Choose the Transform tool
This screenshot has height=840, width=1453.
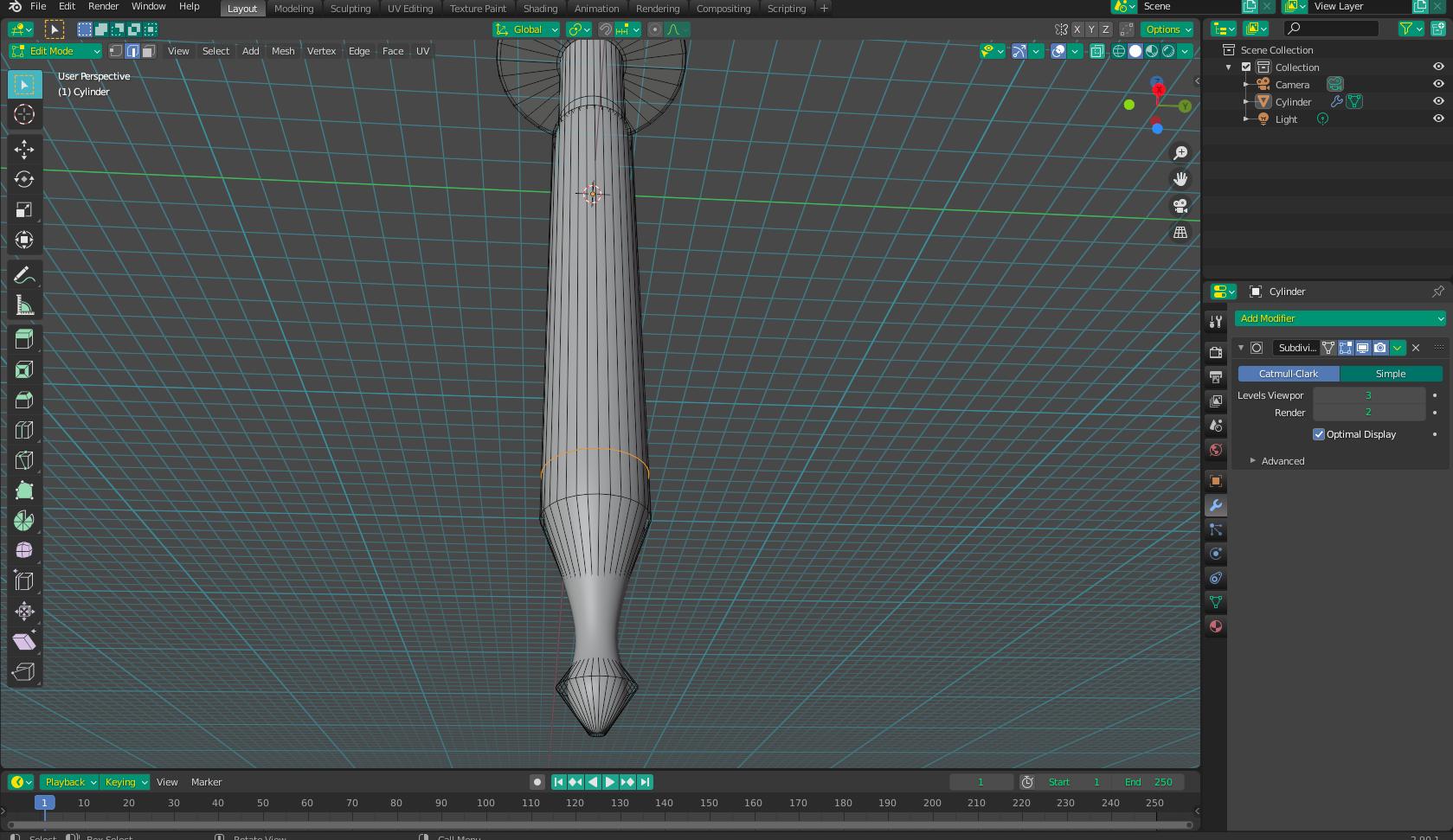[24, 240]
